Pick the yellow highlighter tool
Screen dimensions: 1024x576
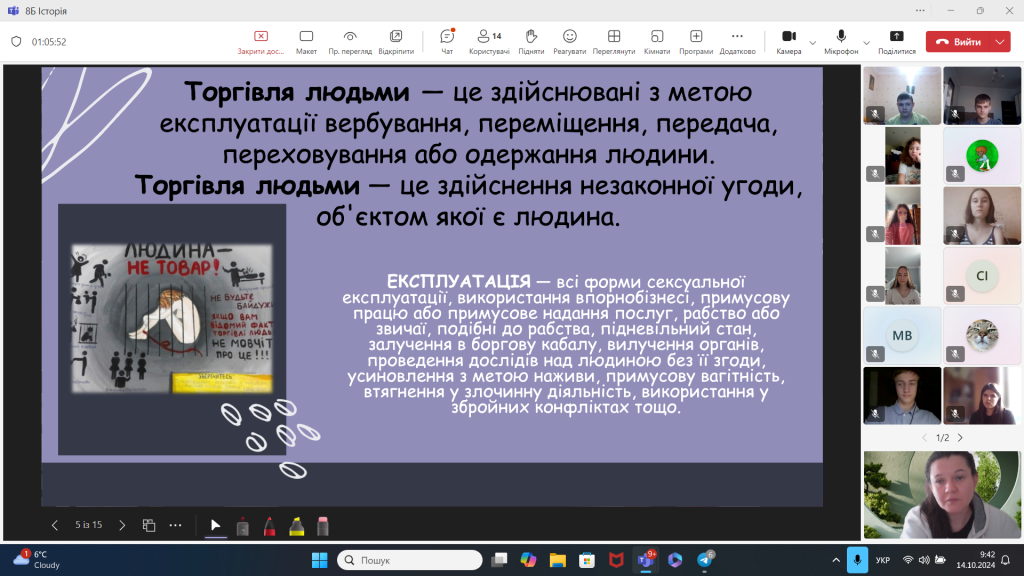click(x=296, y=525)
